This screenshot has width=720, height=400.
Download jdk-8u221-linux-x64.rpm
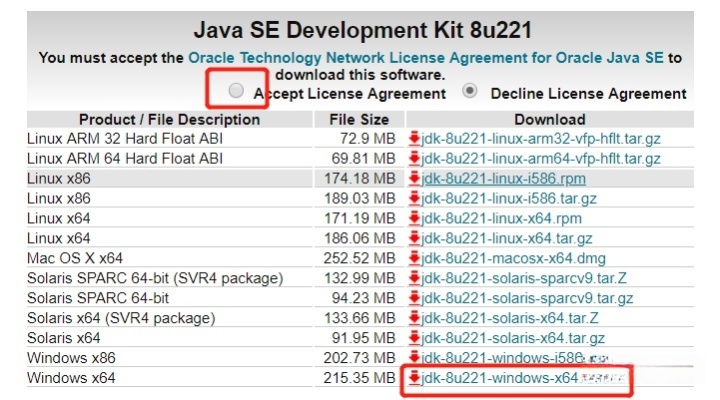click(501, 218)
